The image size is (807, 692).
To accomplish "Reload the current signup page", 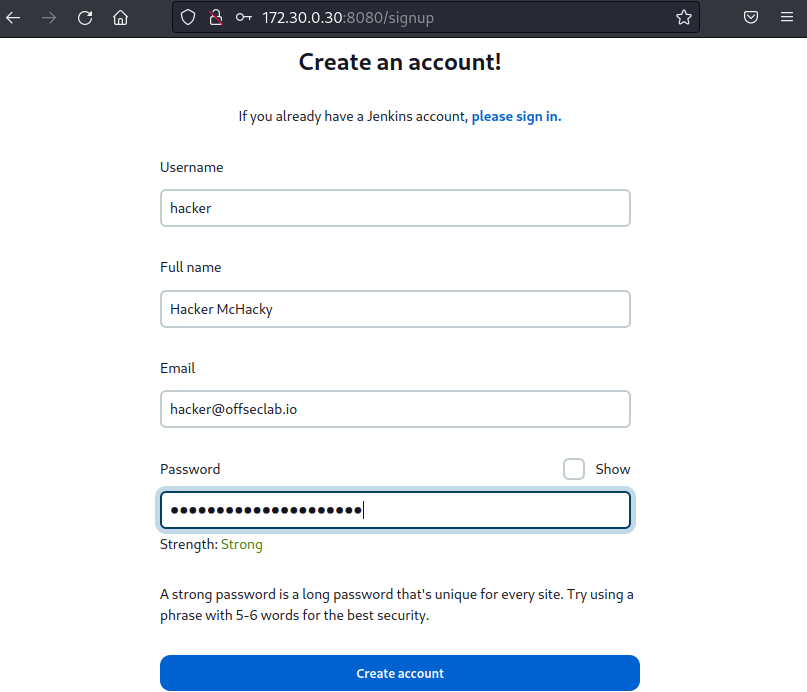I will pos(85,17).
